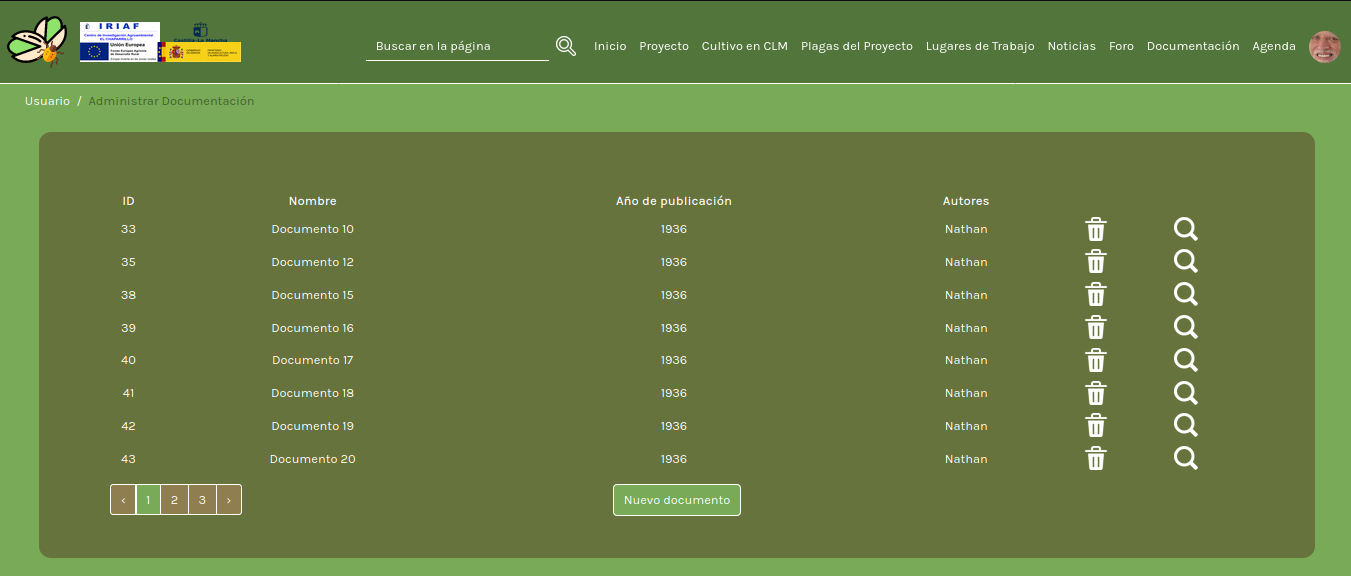Click trash icon for Documento 15
This screenshot has width=1351, height=576.
[x=1096, y=295]
